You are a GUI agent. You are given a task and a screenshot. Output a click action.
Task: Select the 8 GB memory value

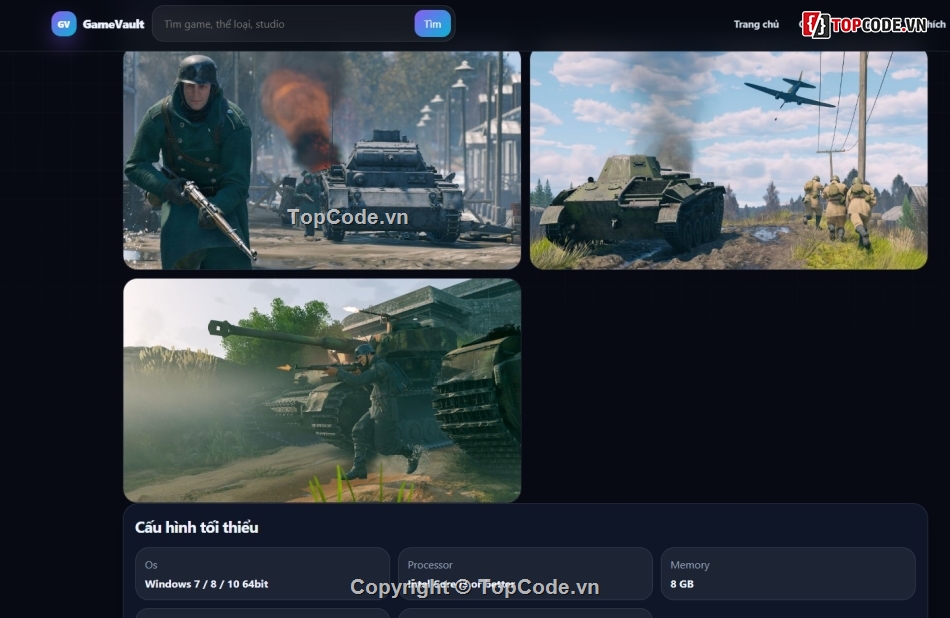click(x=682, y=584)
